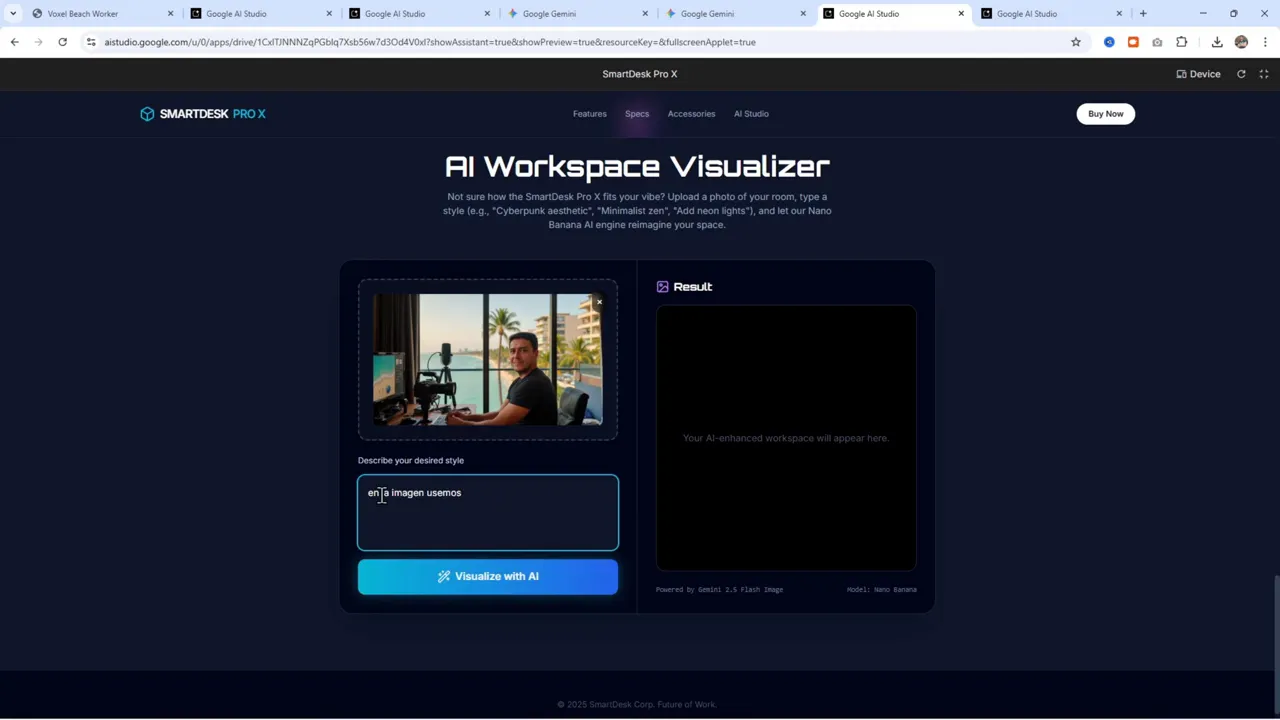This screenshot has width=1280, height=720.
Task: Toggle the Device preview mode
Action: [x=1198, y=73]
